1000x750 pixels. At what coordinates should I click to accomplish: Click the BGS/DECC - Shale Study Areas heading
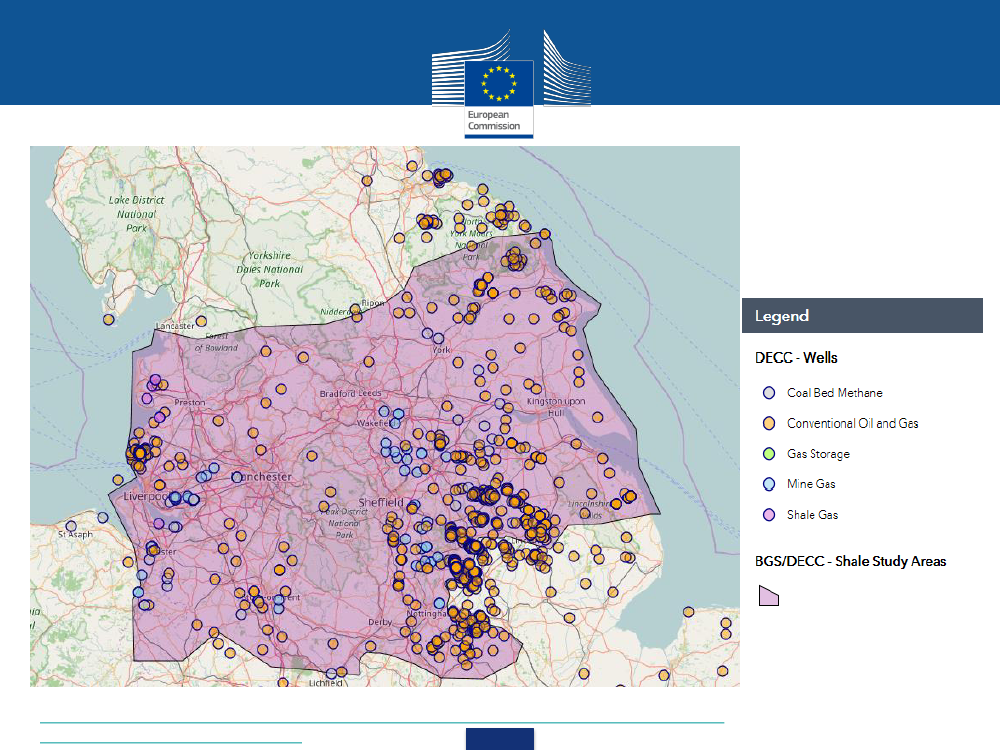[x=850, y=561]
